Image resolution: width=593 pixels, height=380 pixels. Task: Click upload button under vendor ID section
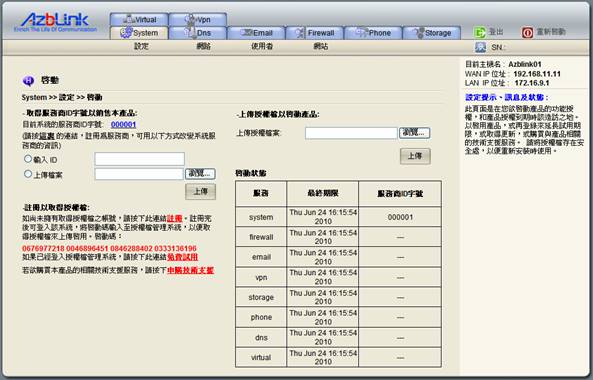(x=200, y=192)
